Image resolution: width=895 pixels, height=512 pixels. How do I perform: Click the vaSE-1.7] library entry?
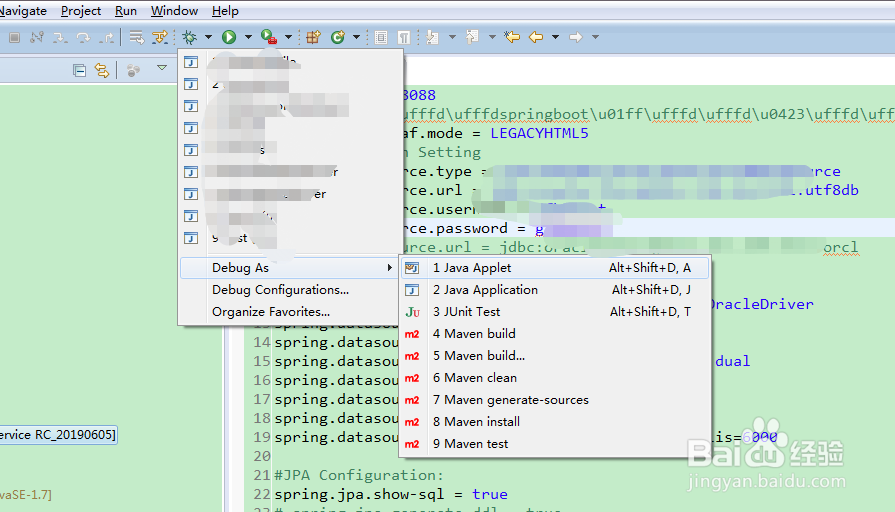click(x=26, y=495)
